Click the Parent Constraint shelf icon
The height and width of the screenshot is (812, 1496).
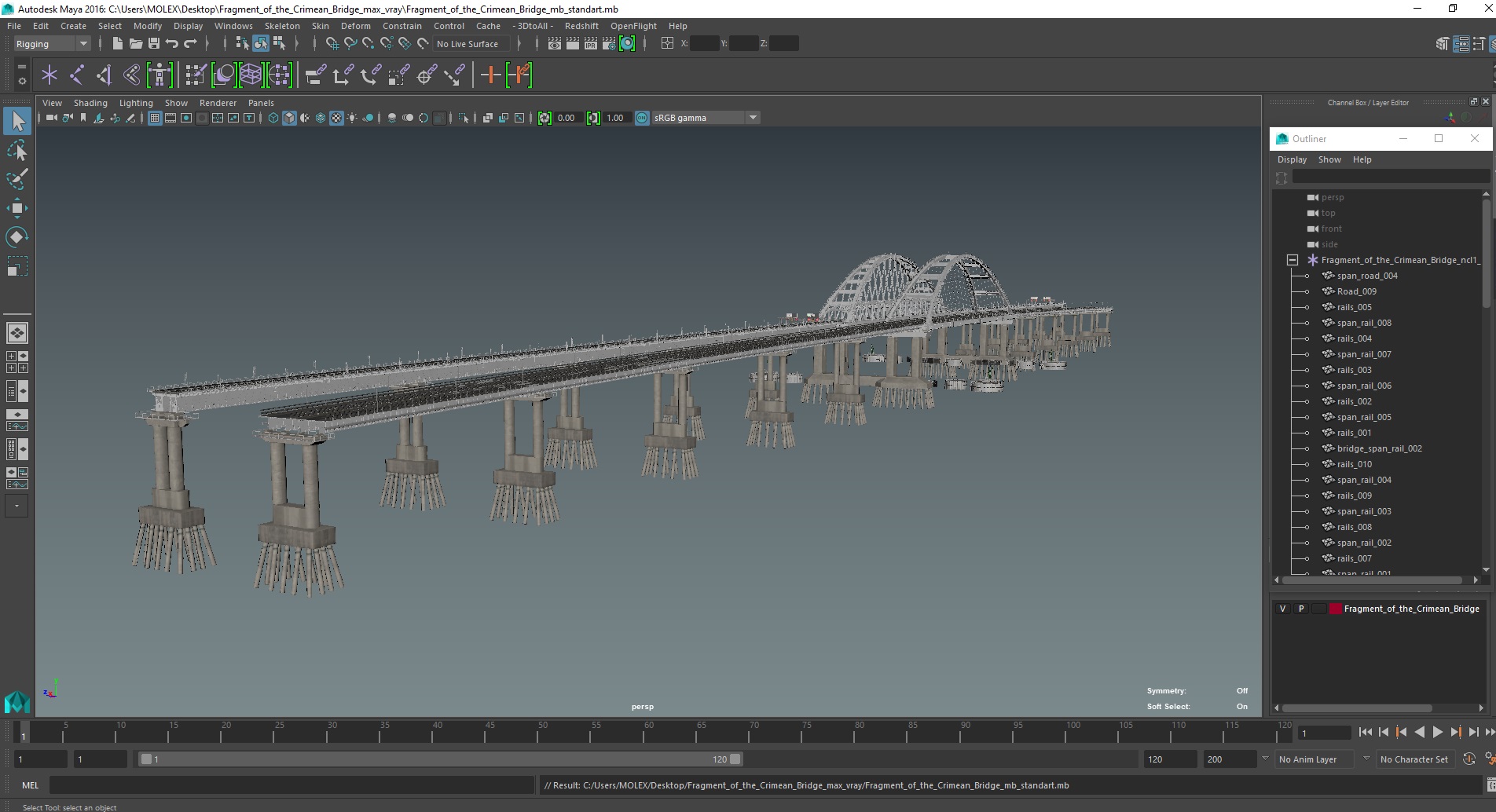click(x=316, y=75)
